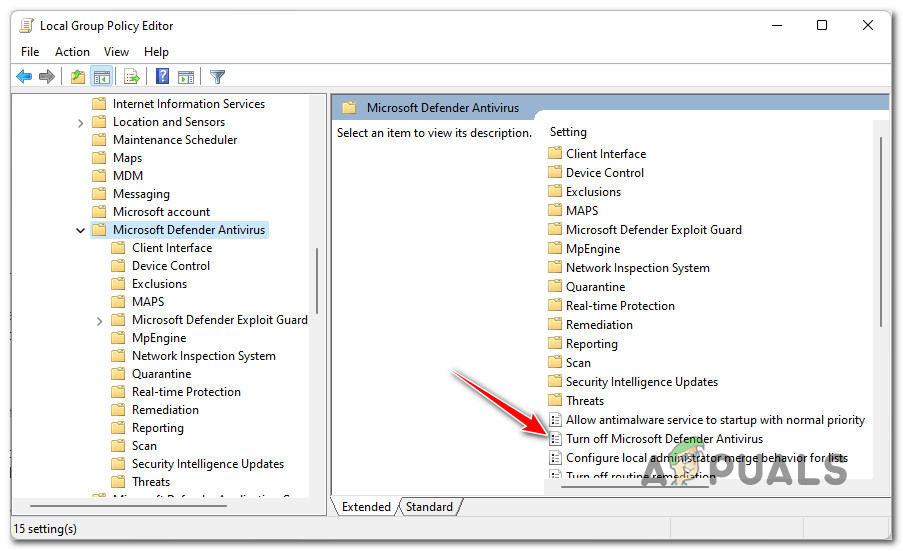
Task: Collapse Microsoft Defender Antivirus tree node
Action: (x=81, y=230)
